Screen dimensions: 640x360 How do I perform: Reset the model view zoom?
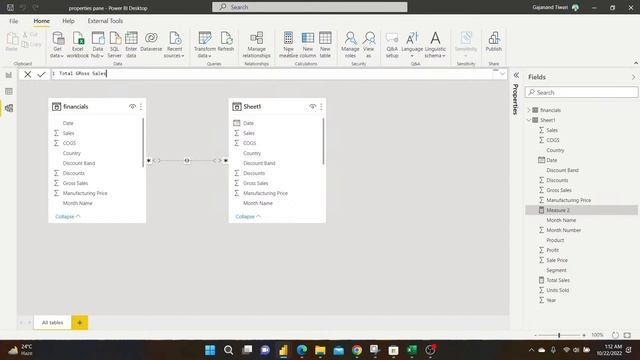pyautogui.click(x=615, y=335)
